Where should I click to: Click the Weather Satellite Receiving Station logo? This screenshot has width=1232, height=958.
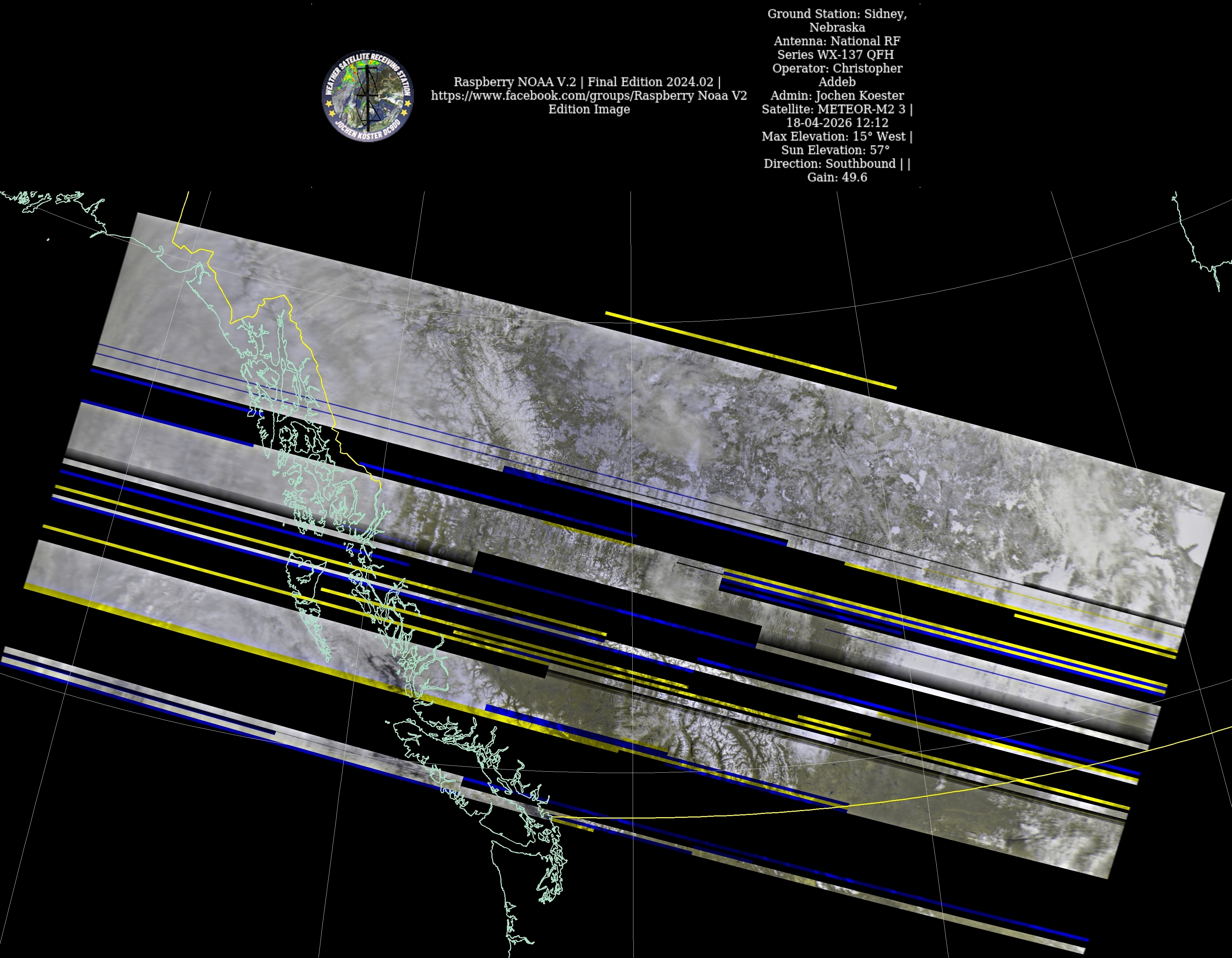[368, 96]
